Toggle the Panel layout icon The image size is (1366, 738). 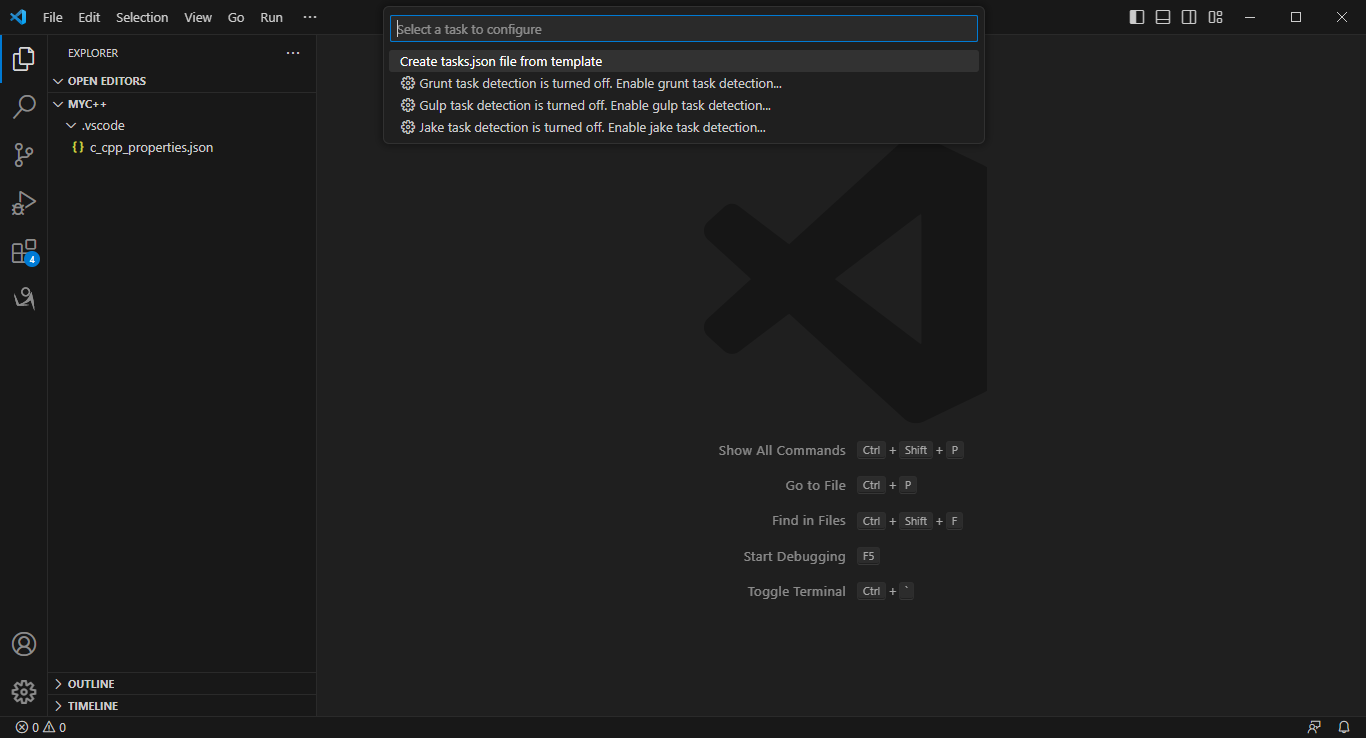(x=1163, y=17)
